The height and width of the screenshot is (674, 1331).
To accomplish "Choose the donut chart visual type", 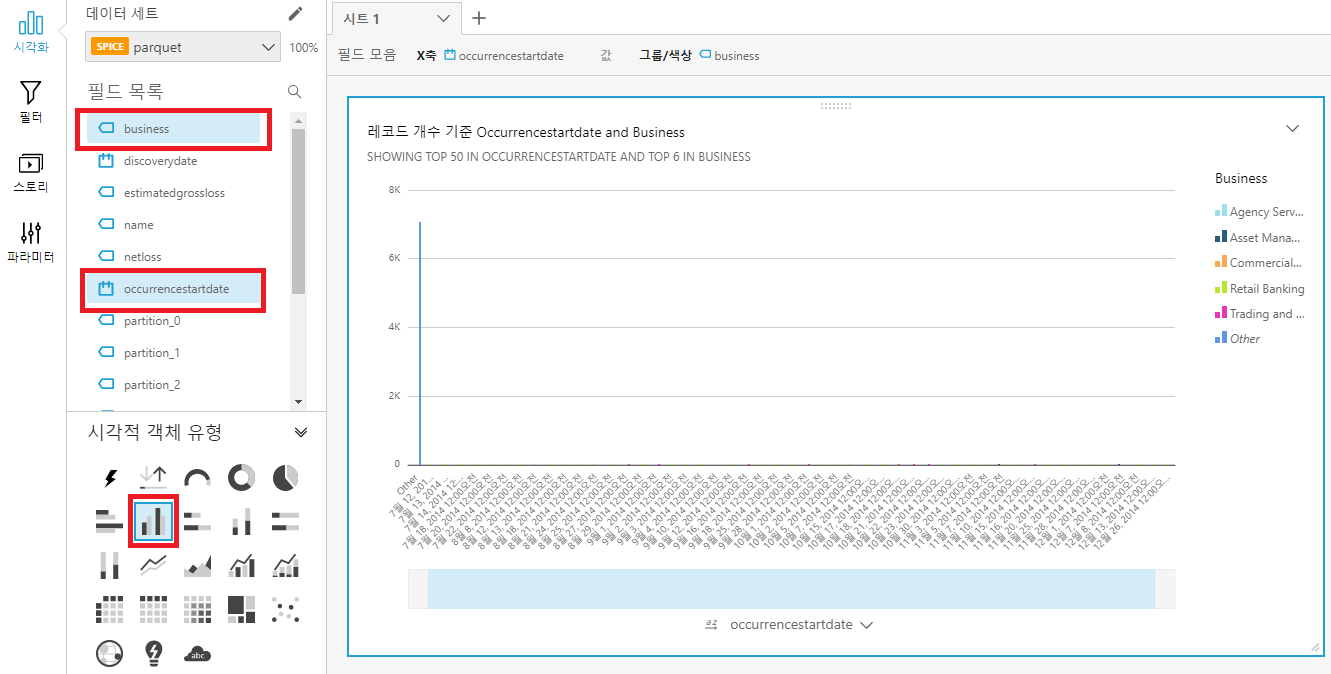I will click(x=241, y=478).
